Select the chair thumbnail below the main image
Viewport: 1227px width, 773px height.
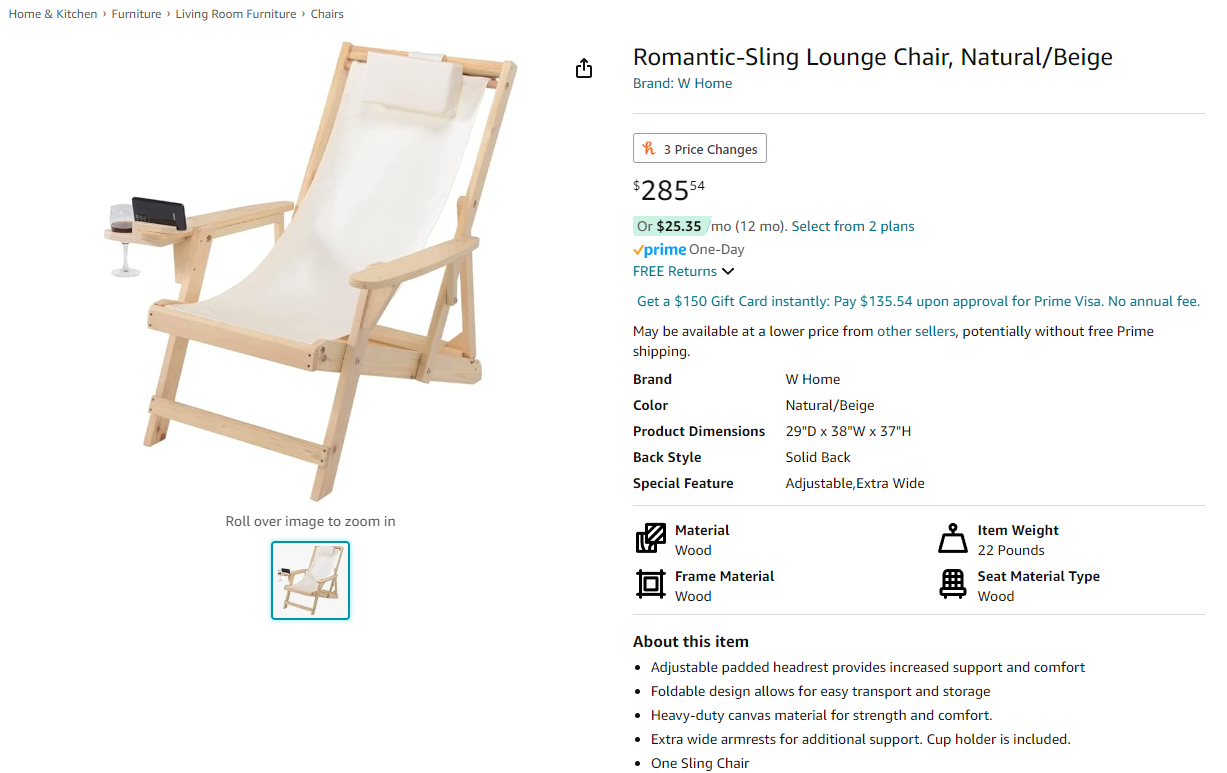coord(310,580)
